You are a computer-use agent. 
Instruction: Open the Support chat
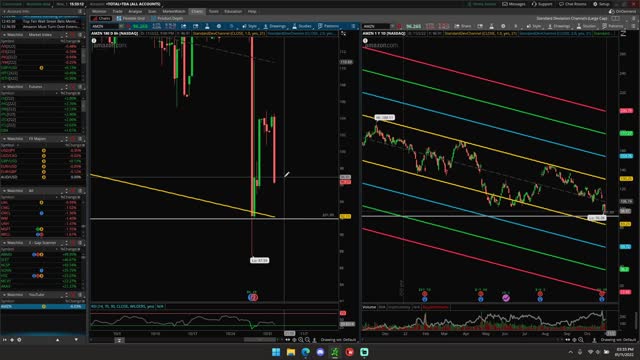[542, 4]
